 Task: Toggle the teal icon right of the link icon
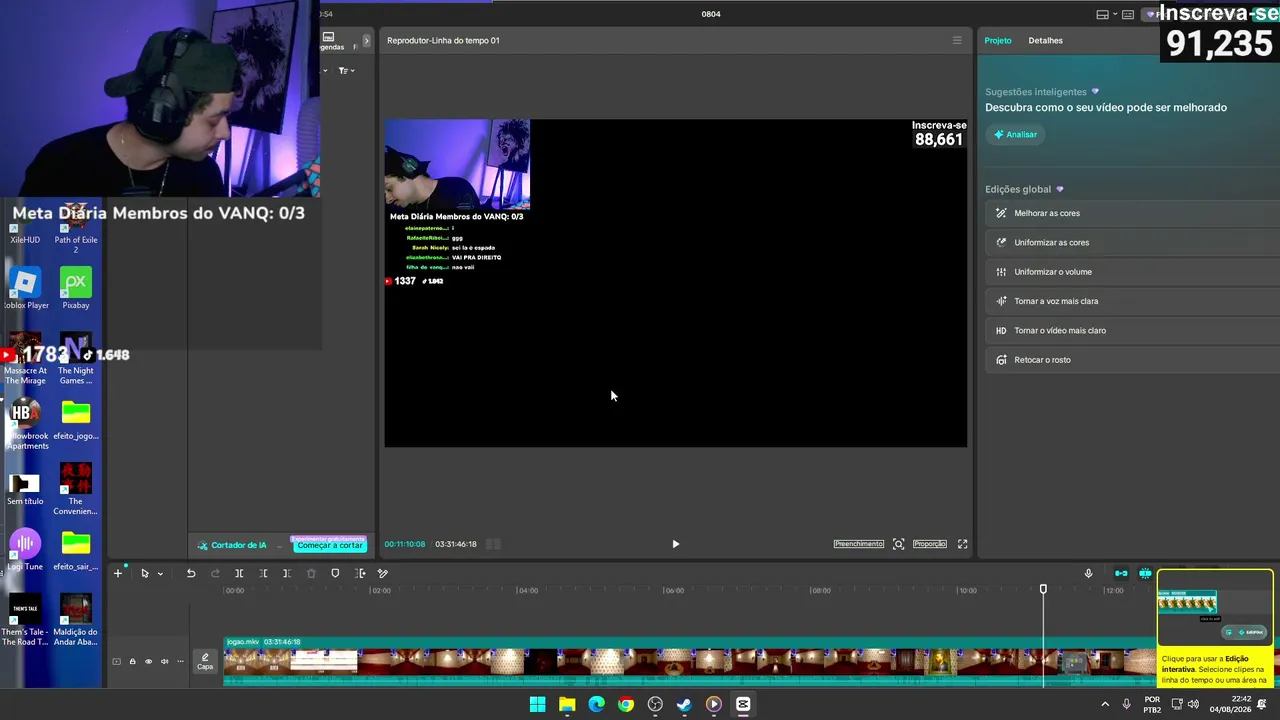[1145, 573]
